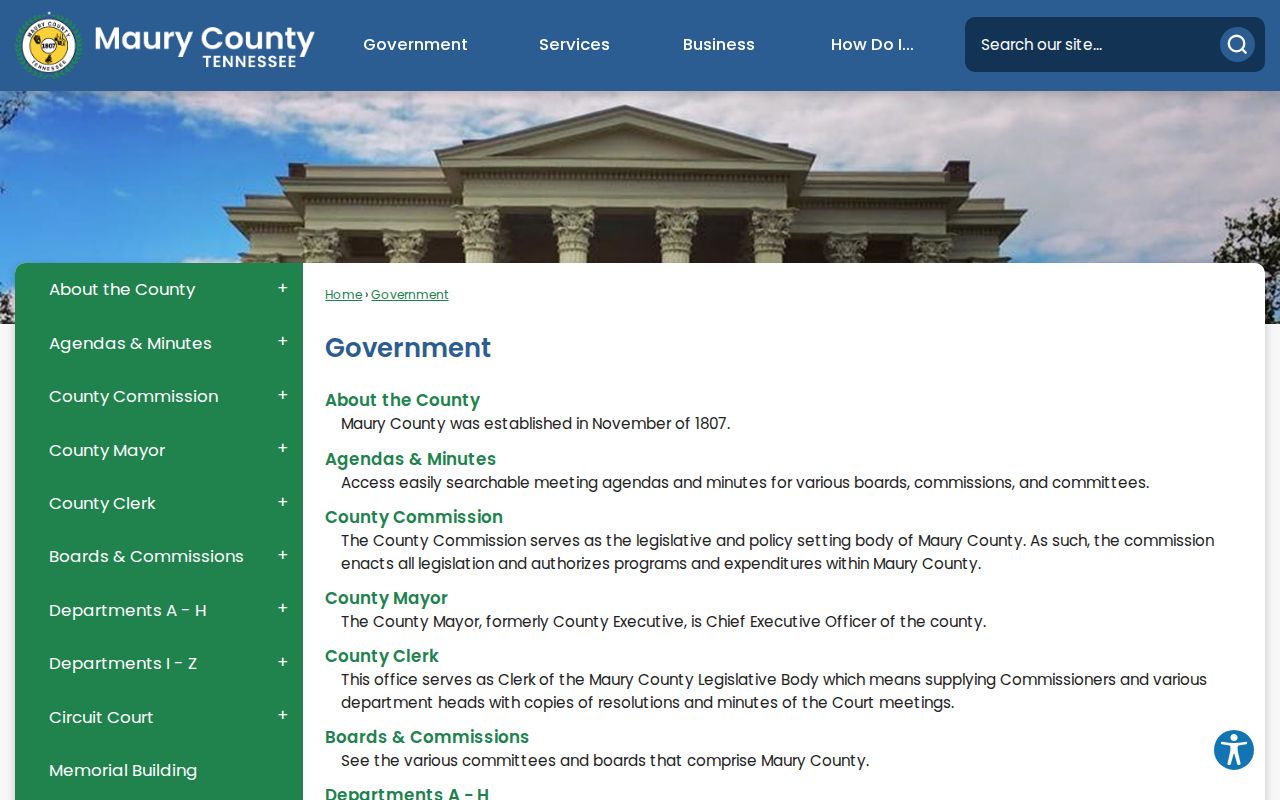Select County Clerk in sidebar
The height and width of the screenshot is (800, 1280).
(102, 503)
